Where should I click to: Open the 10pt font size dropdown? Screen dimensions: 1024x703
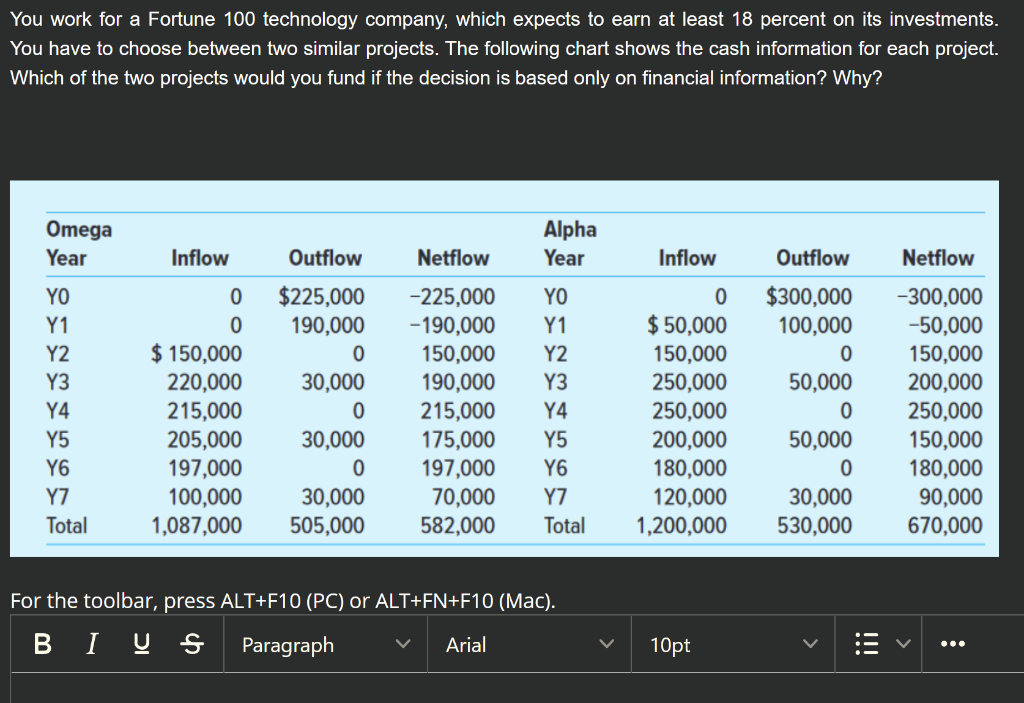tap(730, 644)
